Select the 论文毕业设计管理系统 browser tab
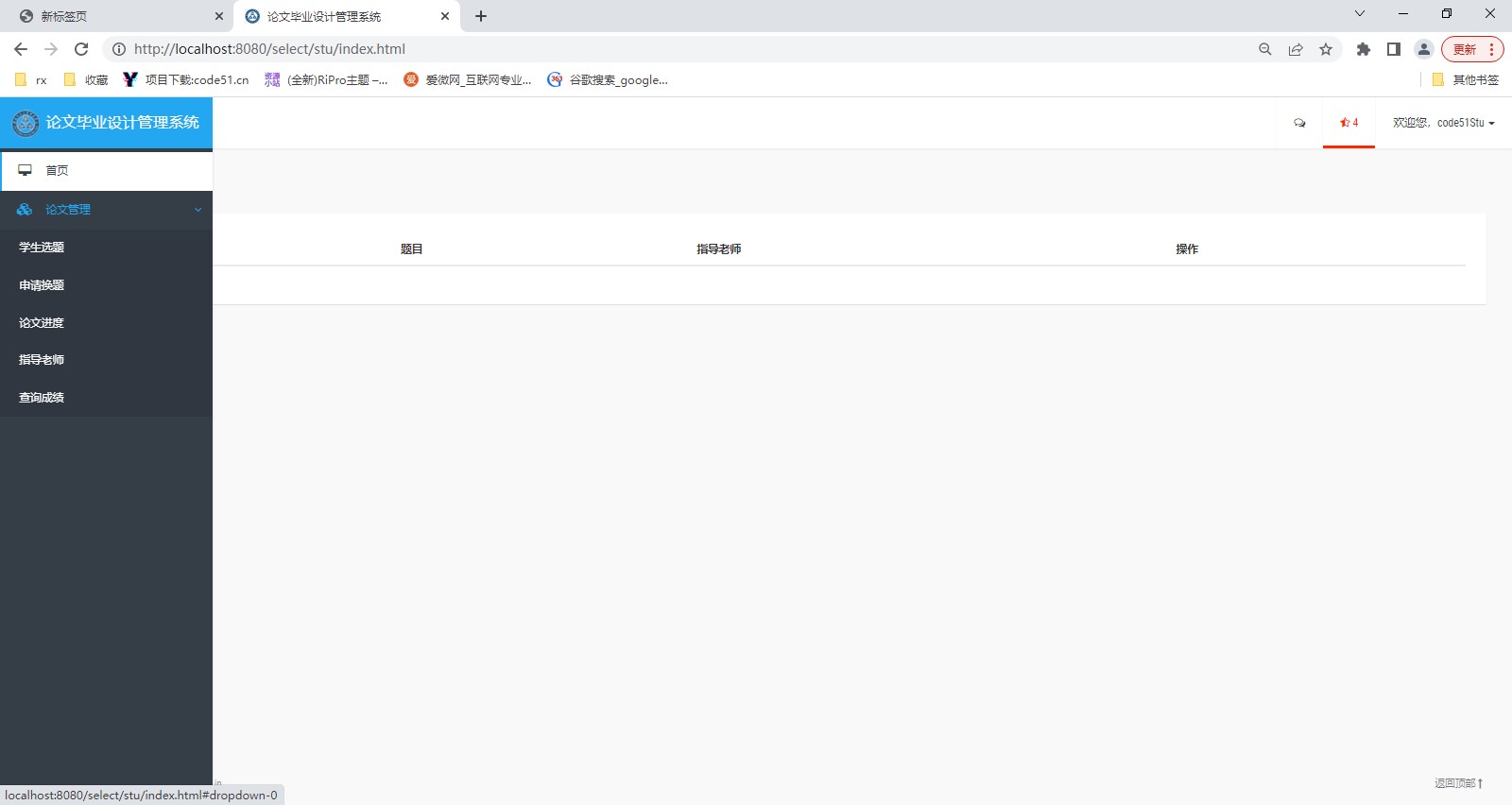The image size is (1512, 805). [347, 16]
